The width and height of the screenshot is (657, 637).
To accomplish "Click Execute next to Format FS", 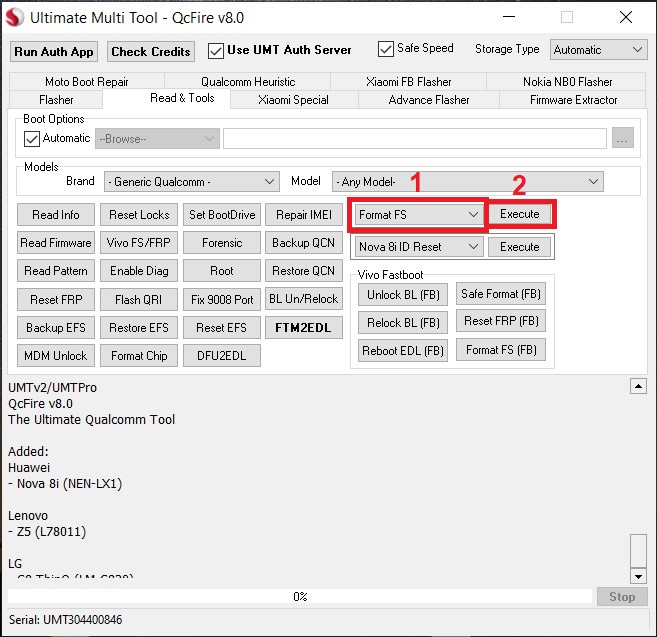I will click(x=520, y=214).
